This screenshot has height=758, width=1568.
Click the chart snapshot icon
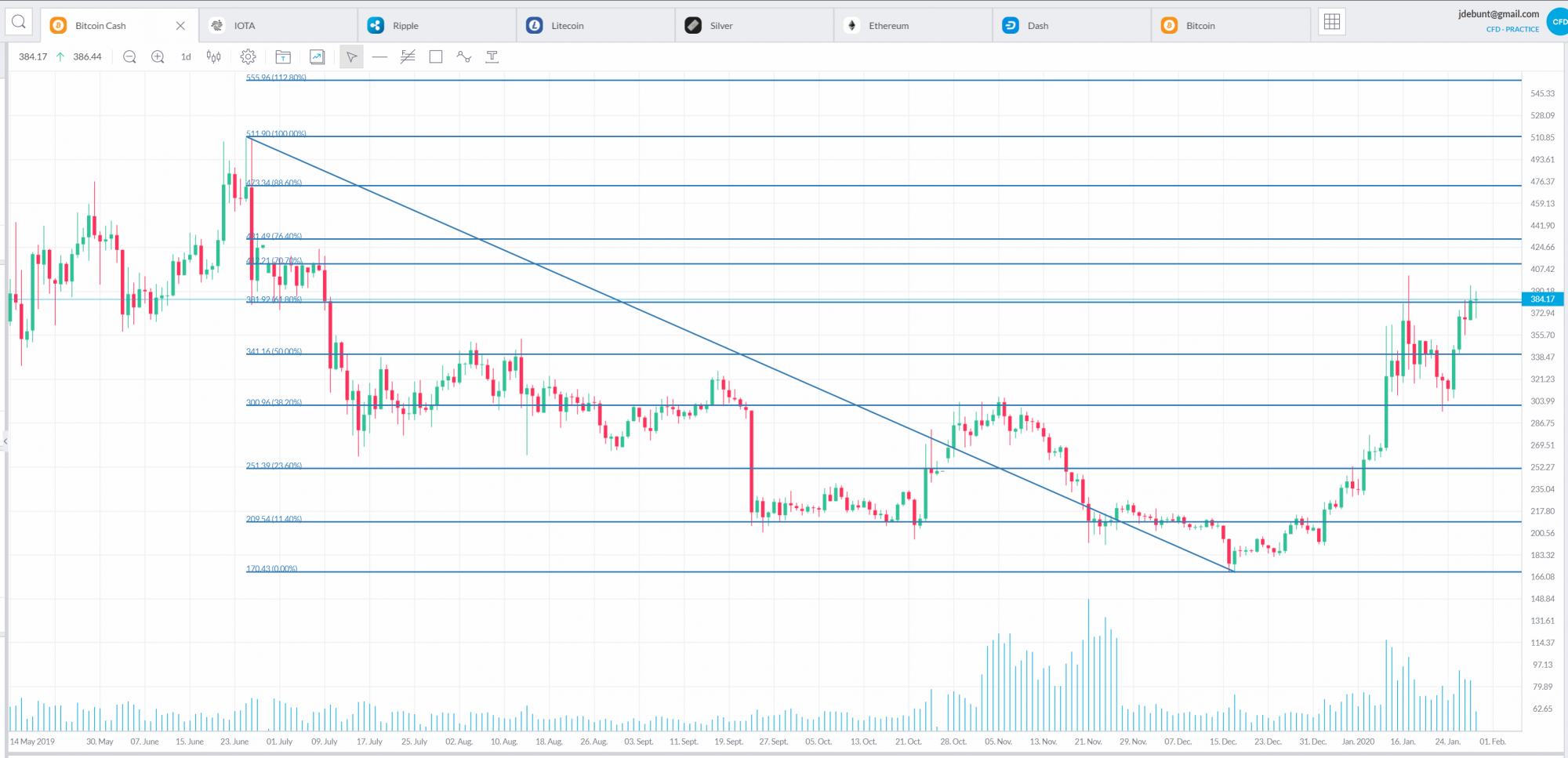pyautogui.click(x=317, y=56)
